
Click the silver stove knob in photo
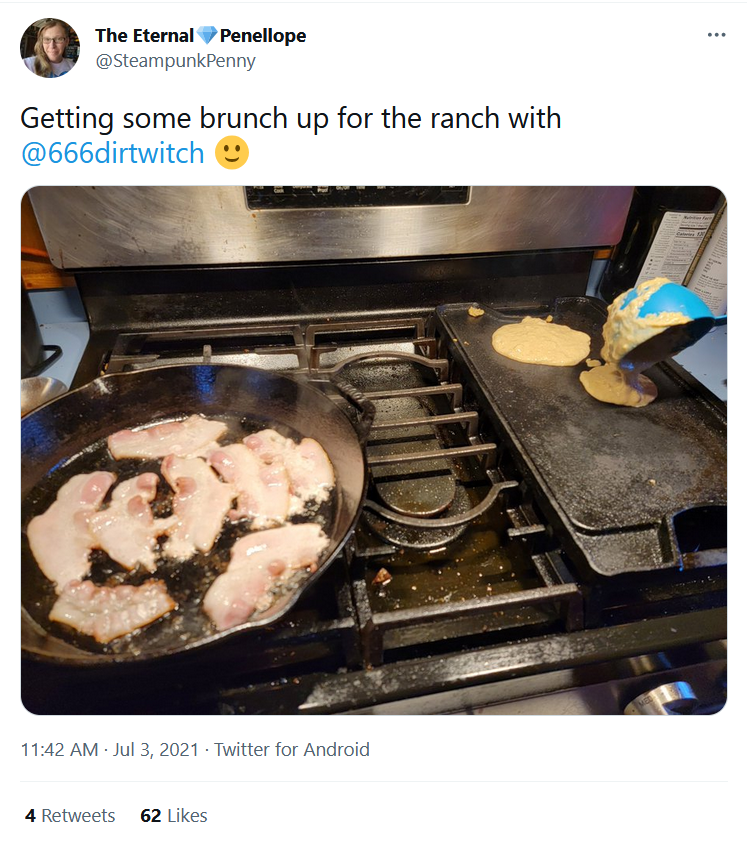[x=660, y=699]
